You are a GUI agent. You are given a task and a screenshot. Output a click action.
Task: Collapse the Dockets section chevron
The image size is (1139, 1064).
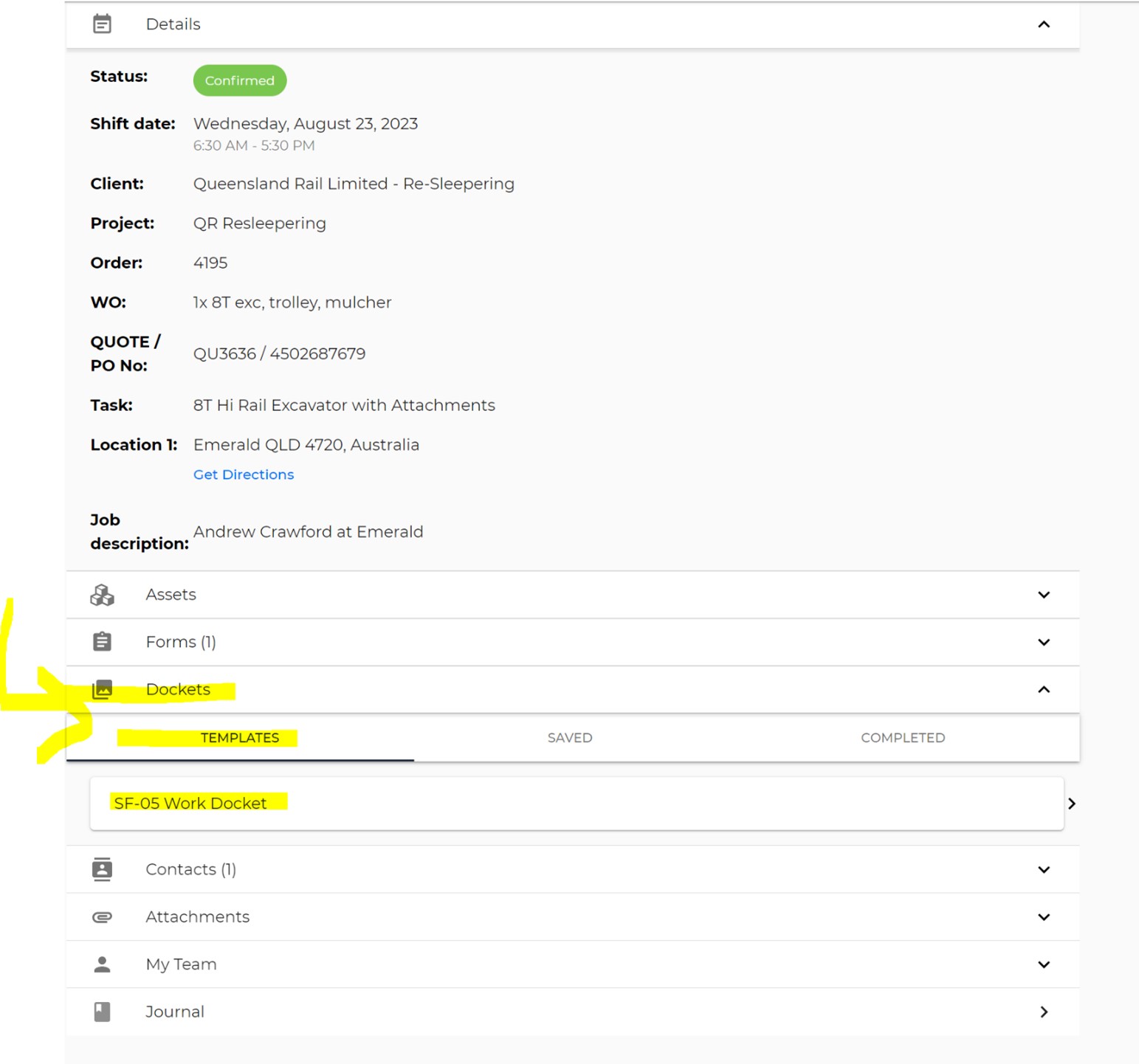pyautogui.click(x=1043, y=689)
